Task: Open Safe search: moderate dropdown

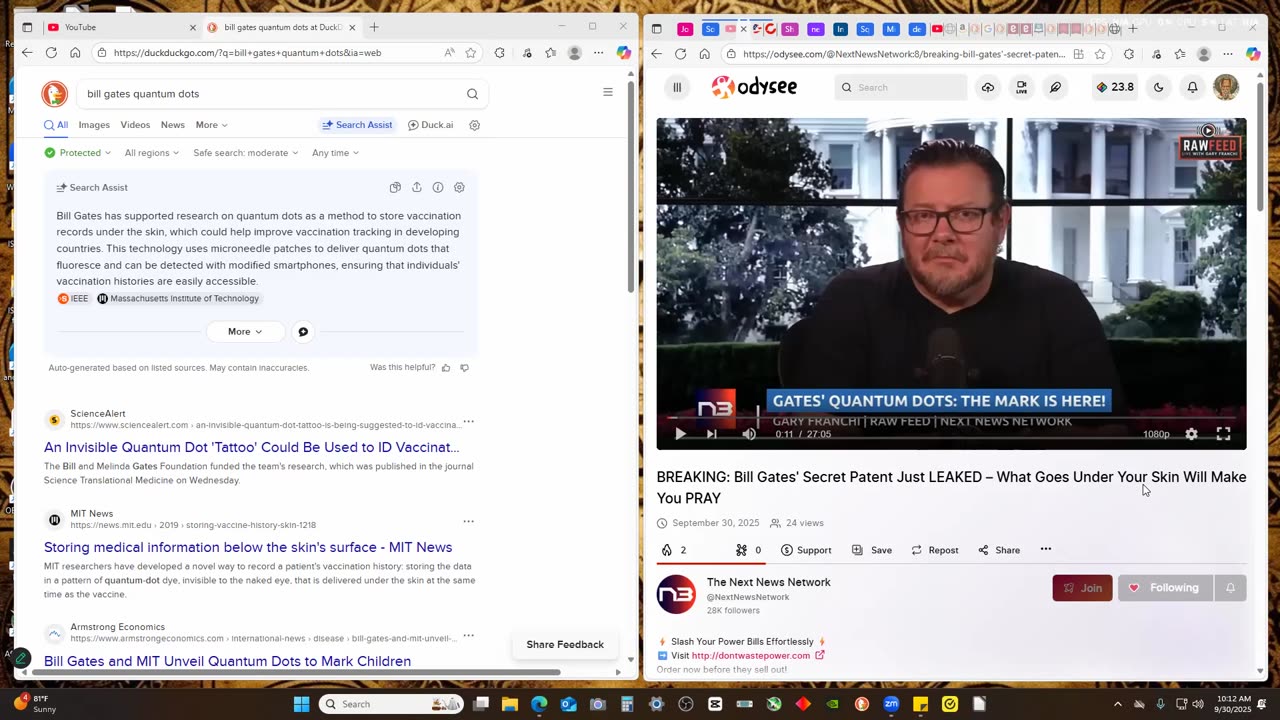Action: (246, 153)
